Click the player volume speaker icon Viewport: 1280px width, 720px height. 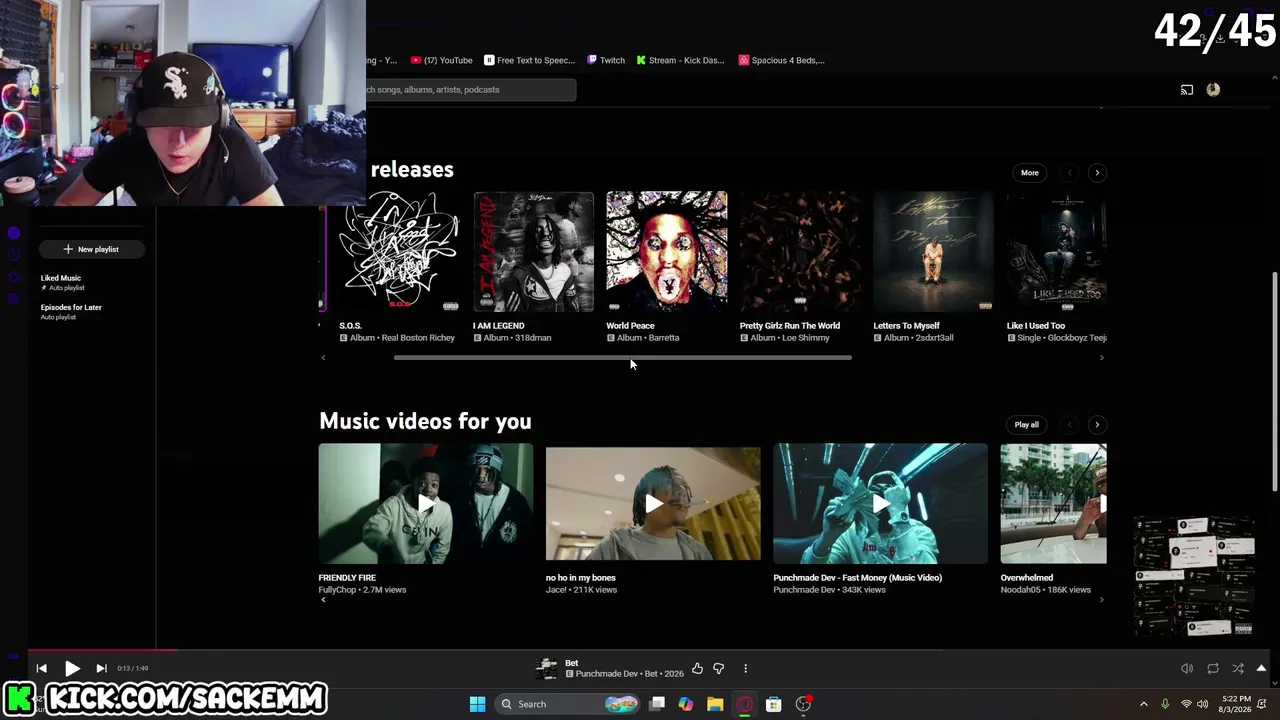[x=1187, y=668]
